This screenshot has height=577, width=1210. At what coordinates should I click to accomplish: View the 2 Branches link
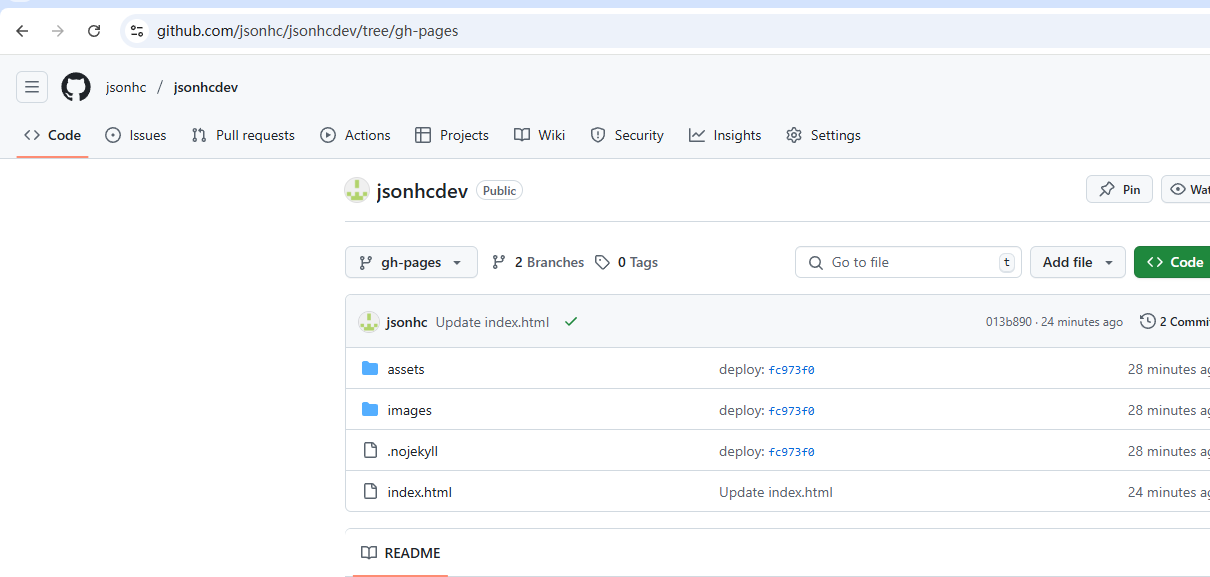tap(538, 262)
